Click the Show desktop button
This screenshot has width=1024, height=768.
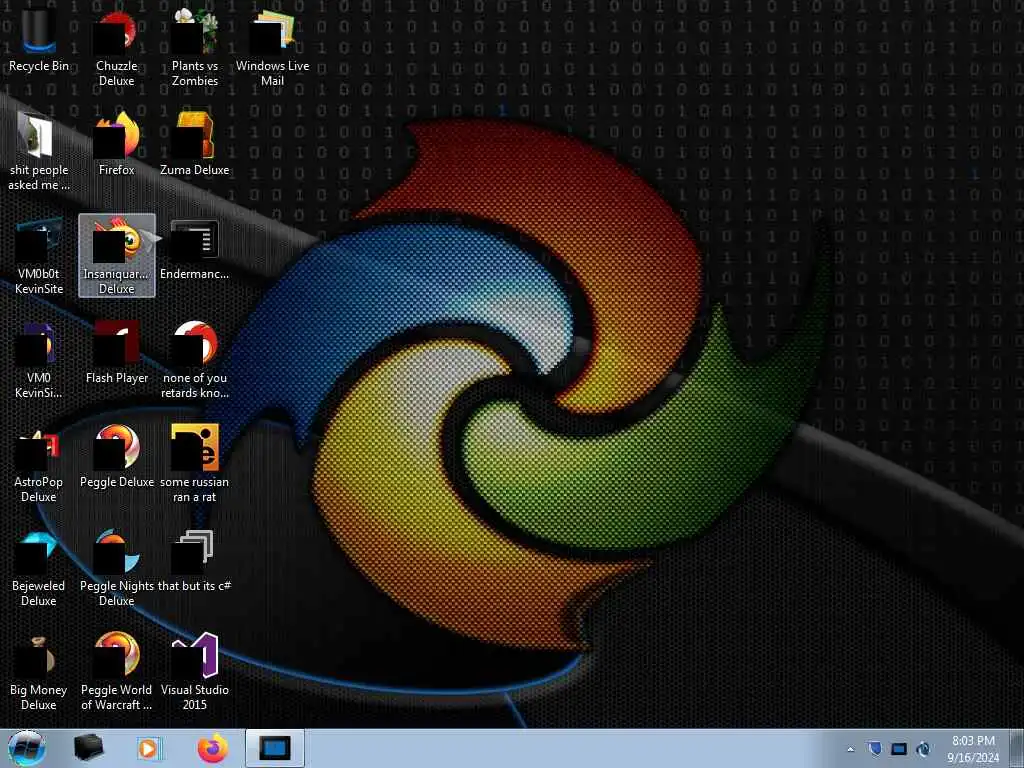(x=1017, y=748)
